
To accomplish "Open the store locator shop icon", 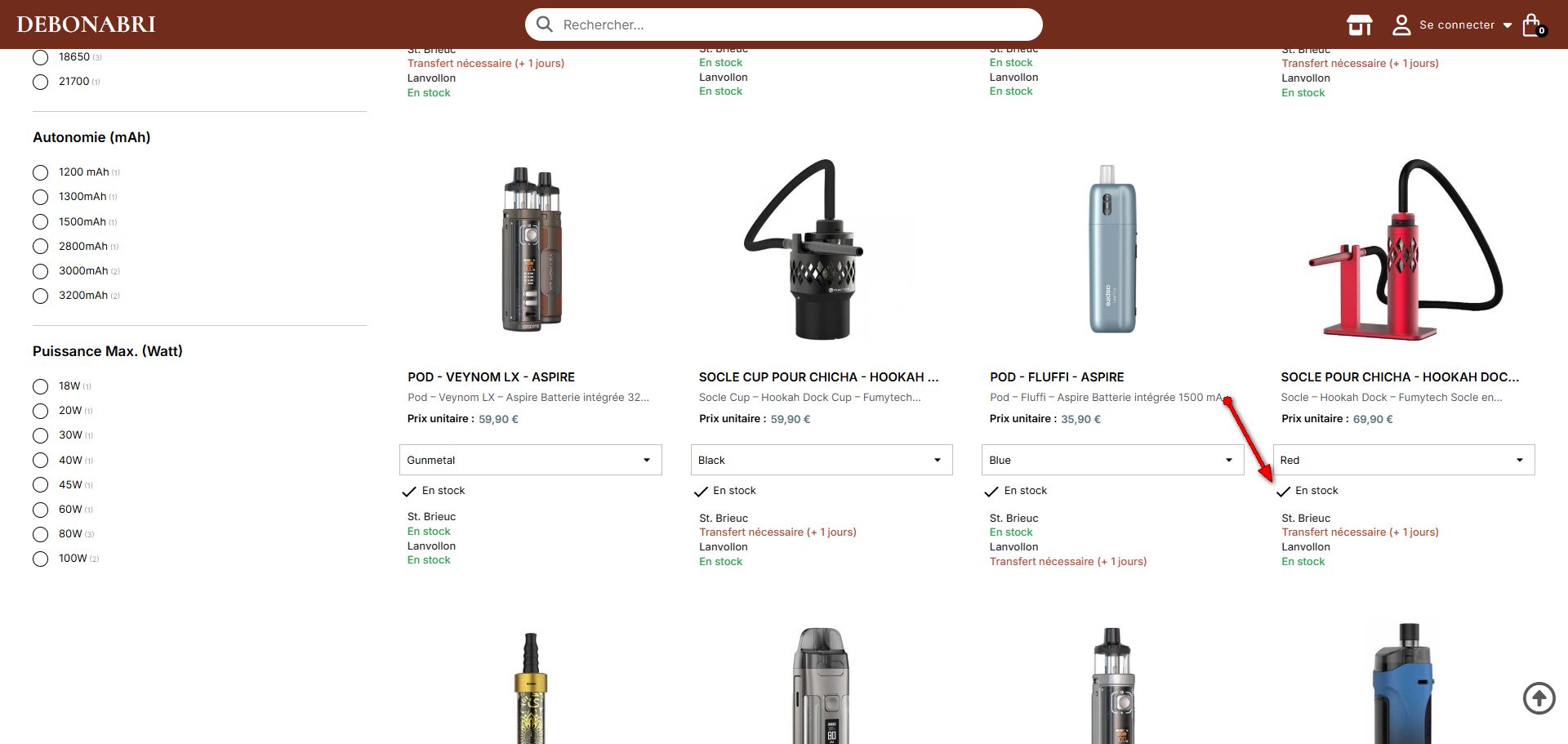I will (1360, 25).
